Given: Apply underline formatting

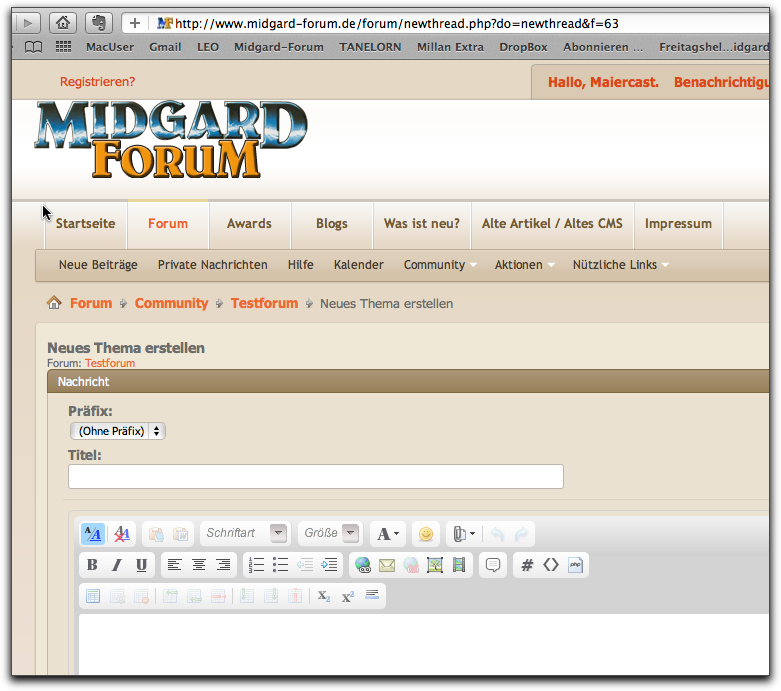Looking at the screenshot, I should tap(141, 565).
